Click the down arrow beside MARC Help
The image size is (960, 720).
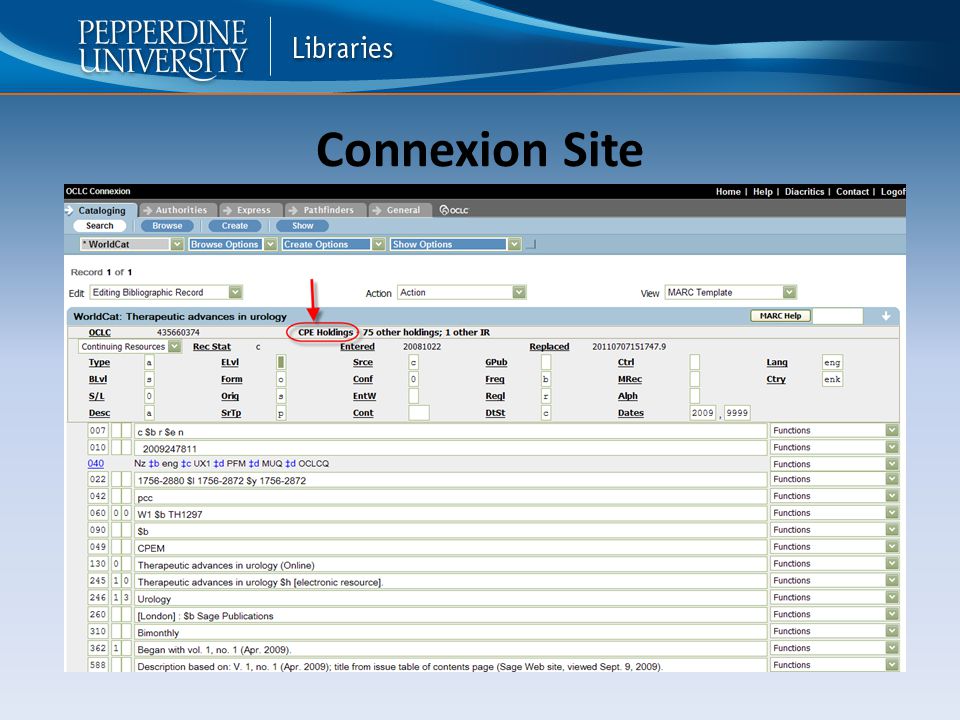click(x=885, y=316)
